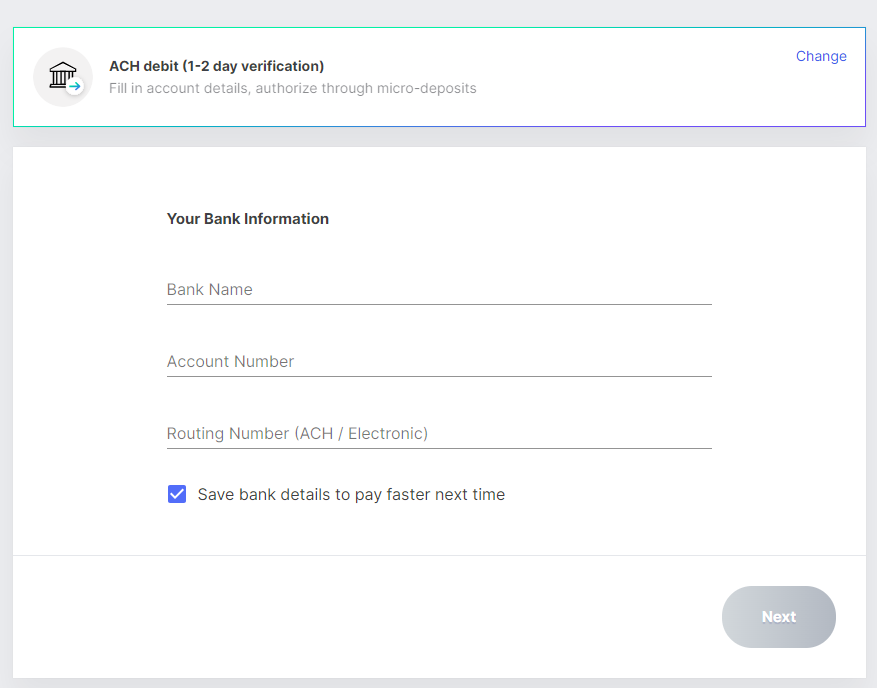Click the underline beneath Bank Name
Screen dimensions: 877x688
click(x=439, y=304)
